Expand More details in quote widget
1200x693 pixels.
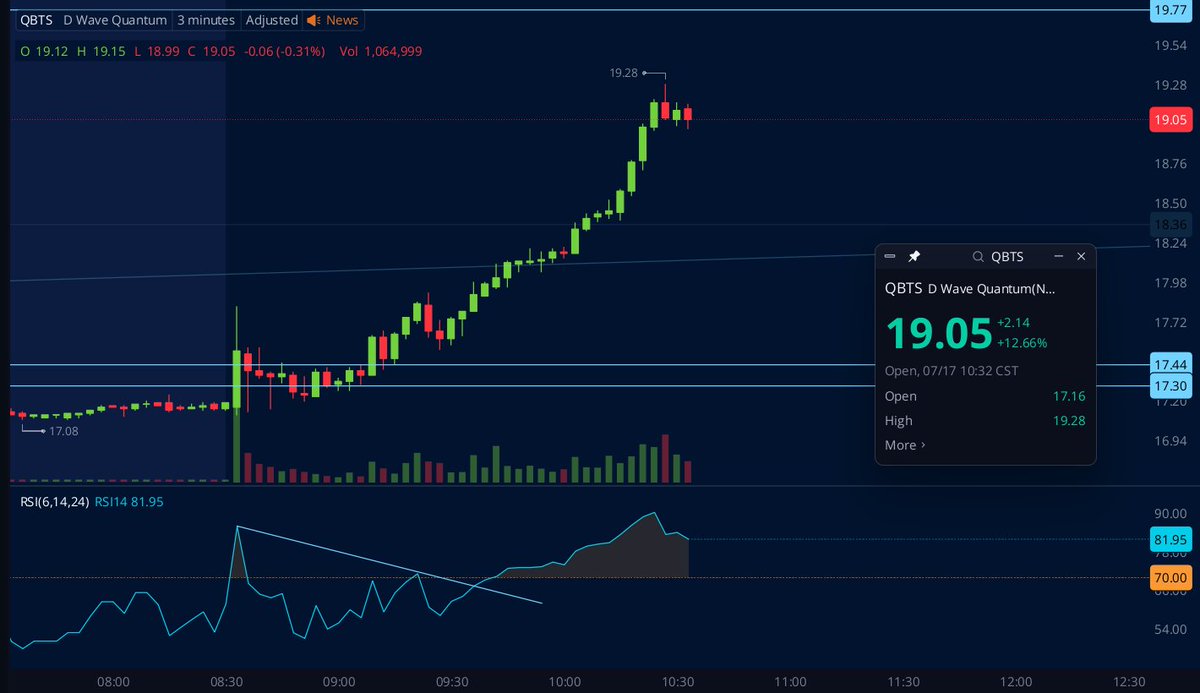tap(905, 445)
